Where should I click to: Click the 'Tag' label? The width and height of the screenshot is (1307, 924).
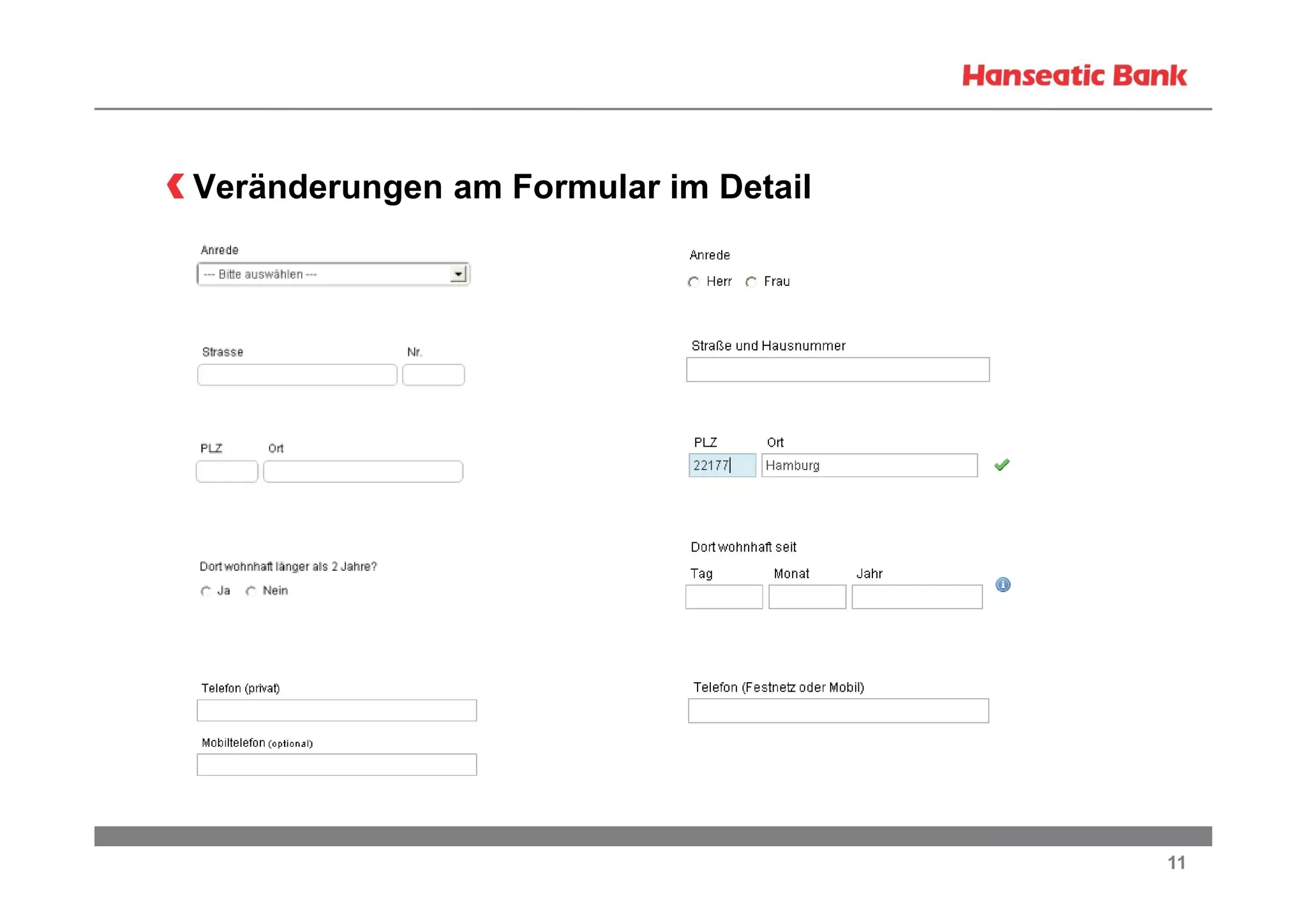(x=701, y=574)
